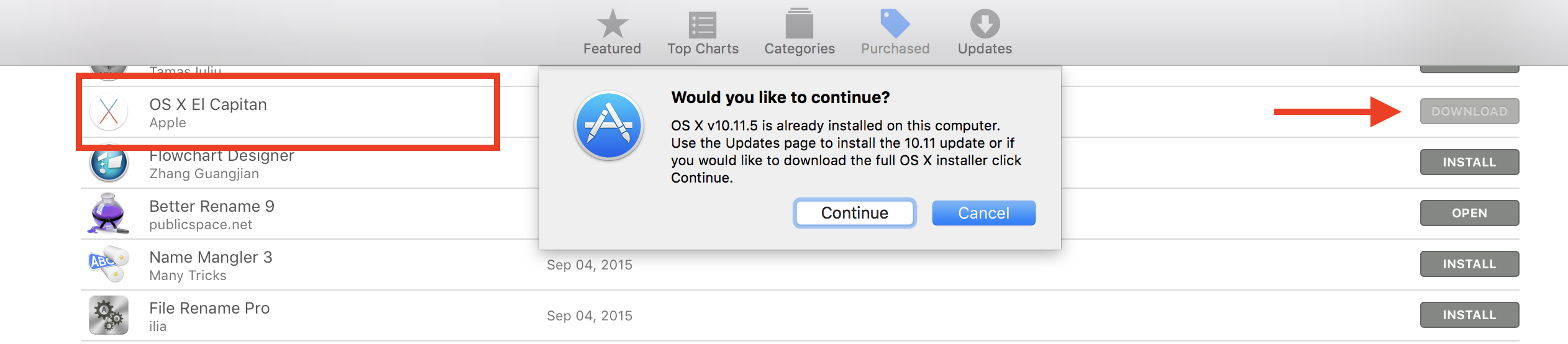The width and height of the screenshot is (1568, 344).
Task: Open the Featured star tab
Action: (612, 24)
